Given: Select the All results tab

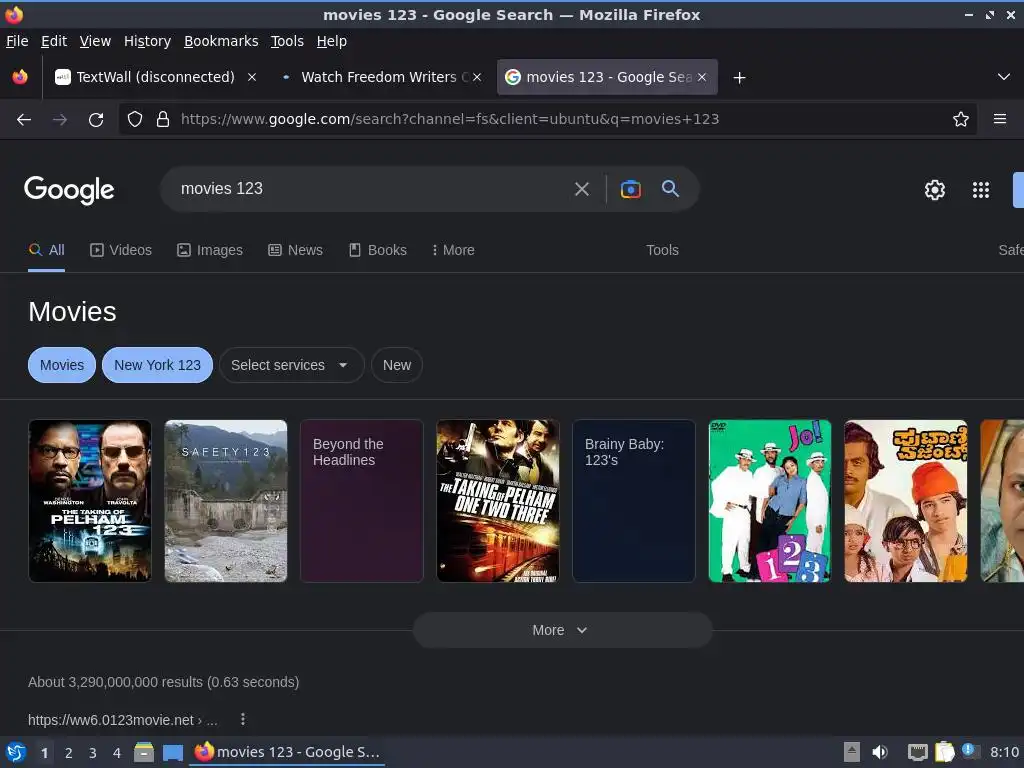Looking at the screenshot, I should (x=46, y=250).
